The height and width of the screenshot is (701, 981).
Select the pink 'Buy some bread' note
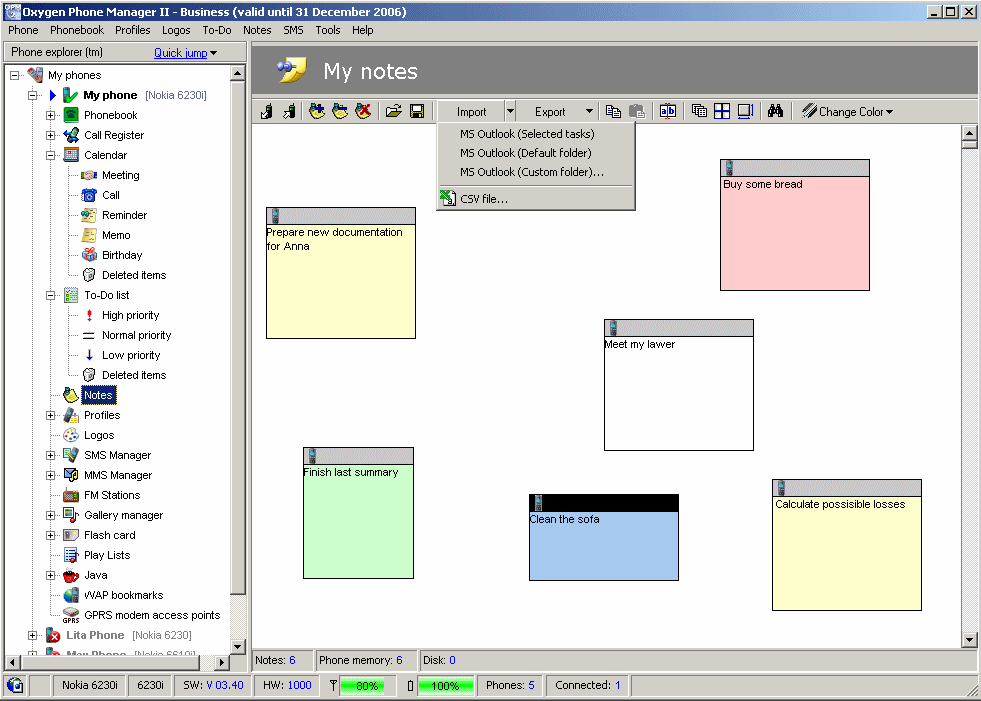794,234
